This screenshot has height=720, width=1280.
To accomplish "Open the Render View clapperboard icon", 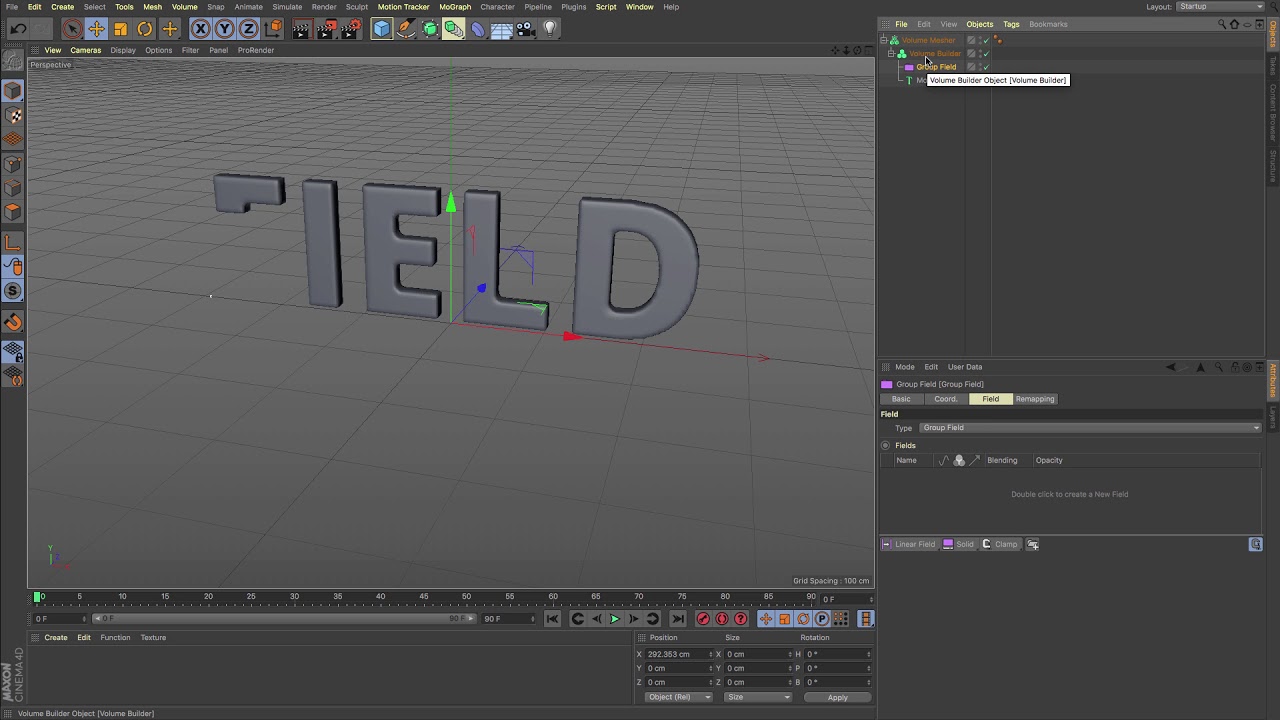I will (x=301, y=29).
